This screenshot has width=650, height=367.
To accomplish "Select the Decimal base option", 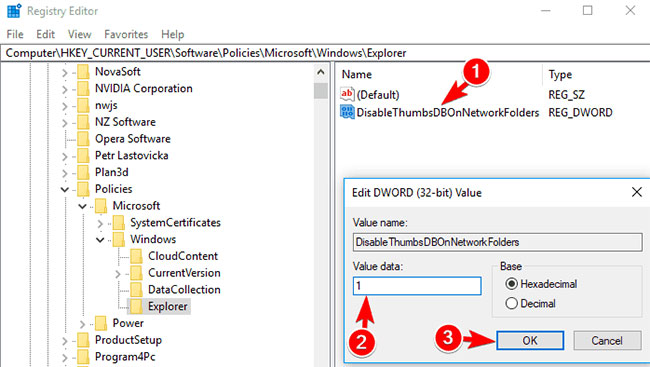I will (x=512, y=304).
